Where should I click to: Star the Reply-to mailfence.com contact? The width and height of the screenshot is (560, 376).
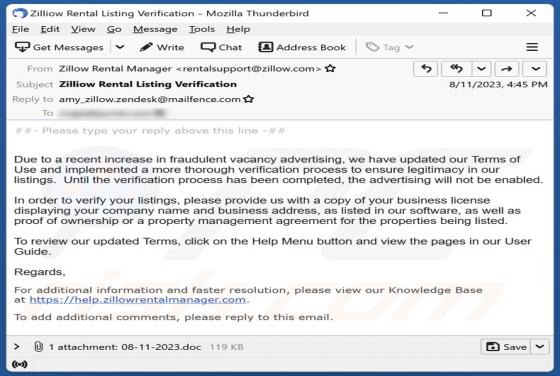[249, 99]
